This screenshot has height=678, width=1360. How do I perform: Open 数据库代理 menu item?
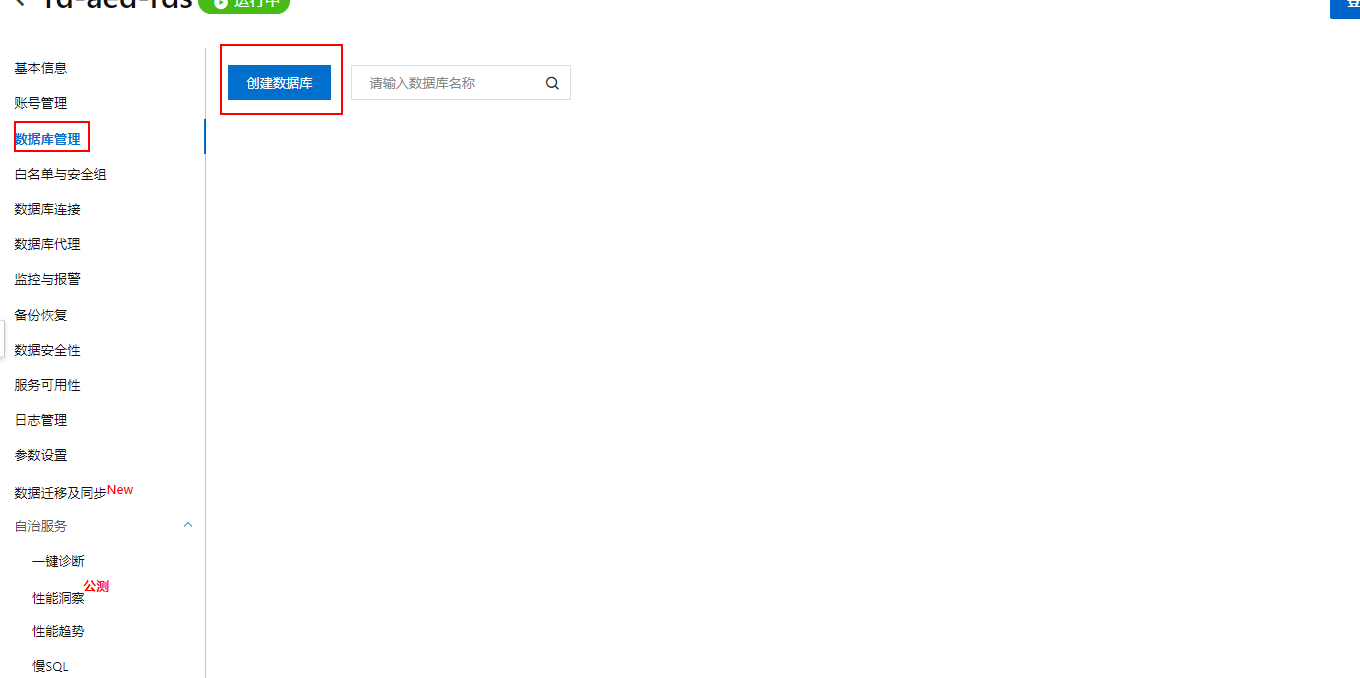48,244
